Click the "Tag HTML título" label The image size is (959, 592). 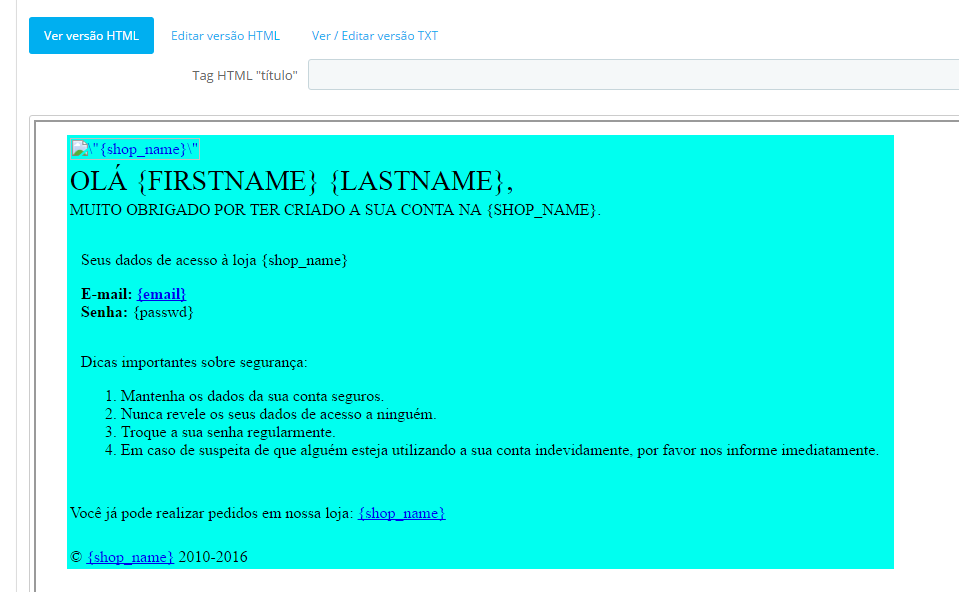[x=245, y=75]
